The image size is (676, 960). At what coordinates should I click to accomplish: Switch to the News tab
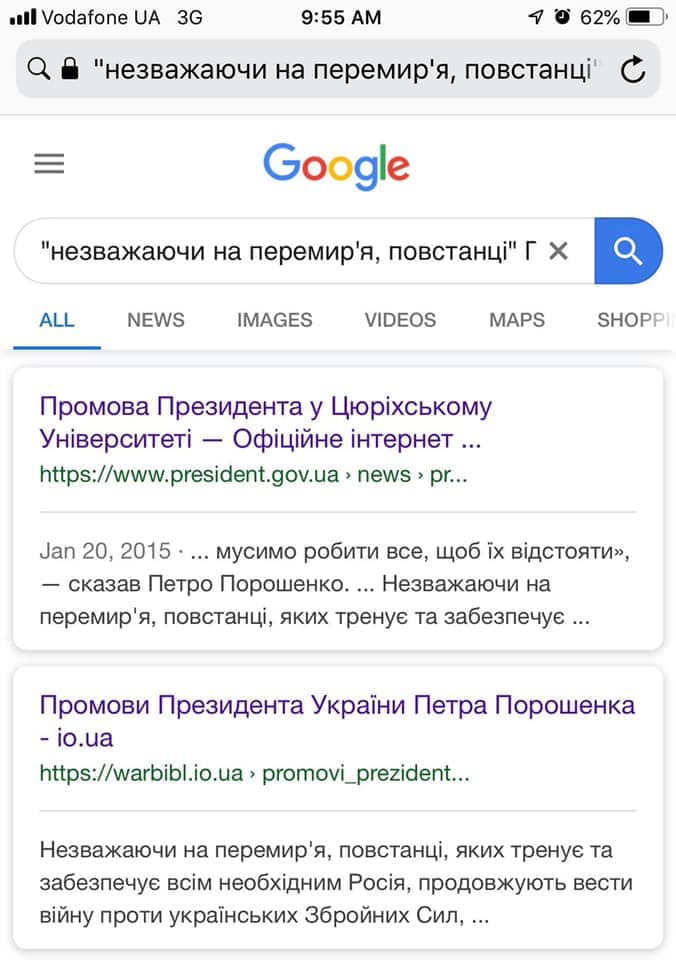pos(155,320)
